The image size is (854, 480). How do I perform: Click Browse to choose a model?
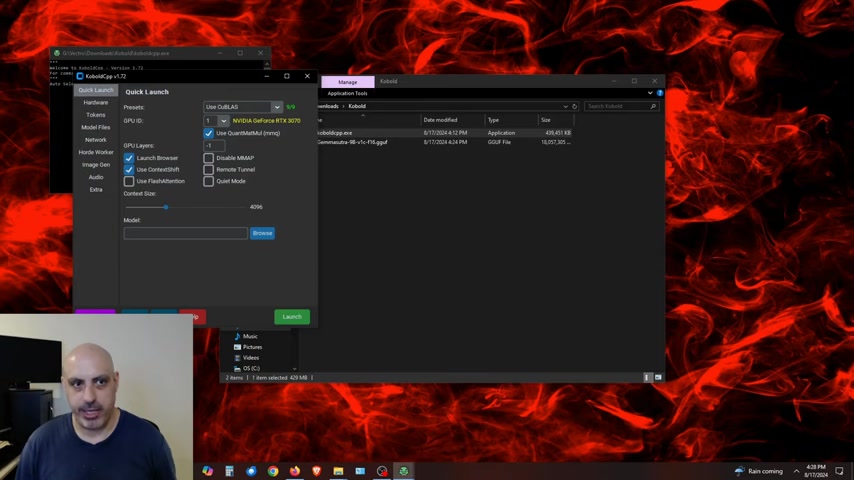click(x=263, y=233)
